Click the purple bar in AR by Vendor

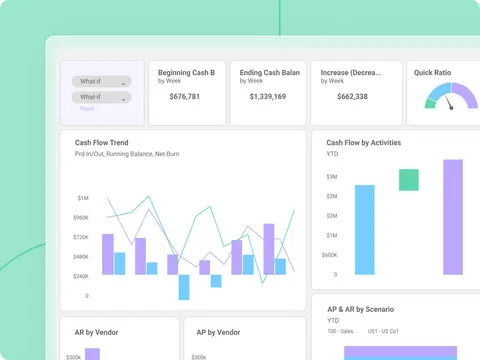tap(92, 354)
